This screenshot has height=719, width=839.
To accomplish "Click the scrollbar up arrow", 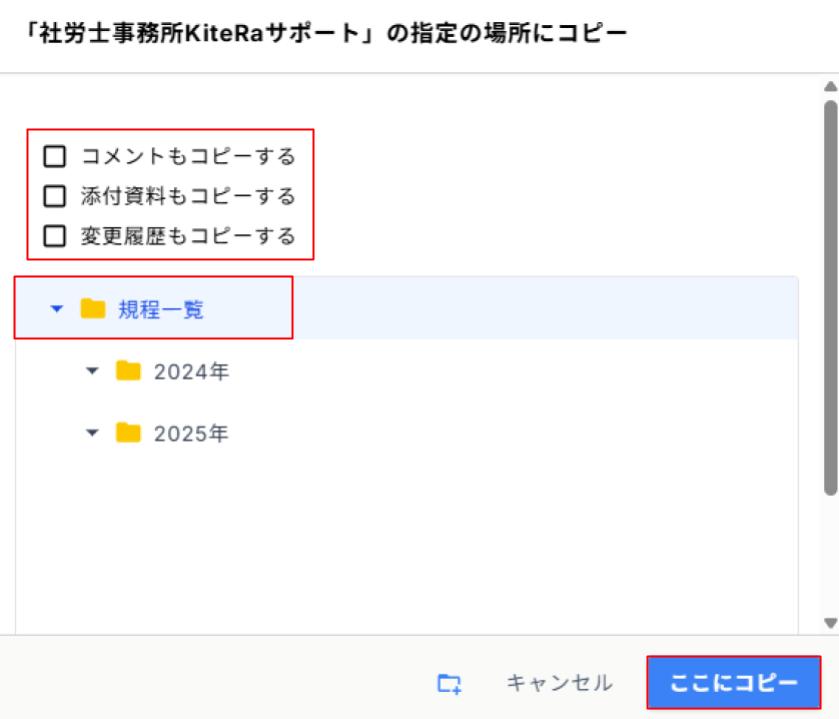I will 829,86.
